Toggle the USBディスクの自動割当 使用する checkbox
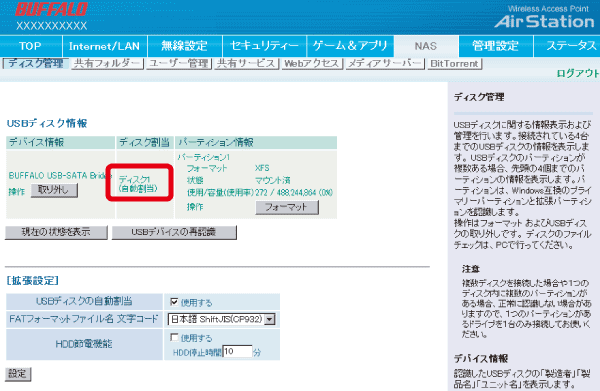 (174, 302)
